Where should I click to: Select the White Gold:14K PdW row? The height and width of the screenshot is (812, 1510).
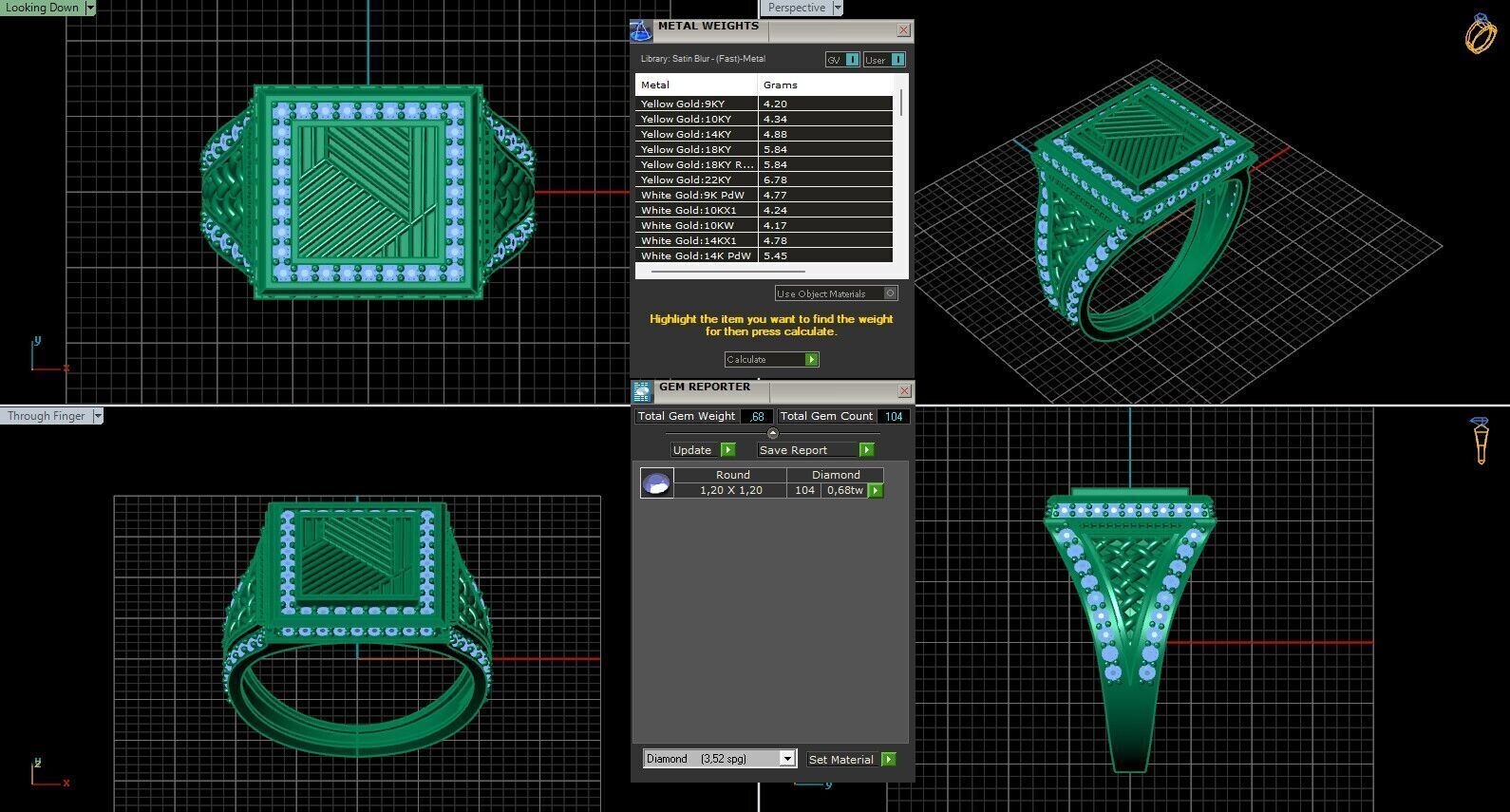click(764, 255)
